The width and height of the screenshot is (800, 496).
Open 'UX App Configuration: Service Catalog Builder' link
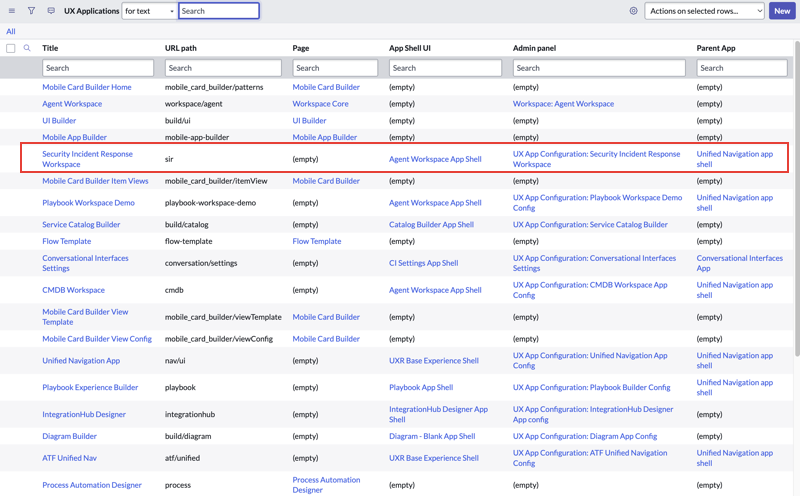[590, 225]
